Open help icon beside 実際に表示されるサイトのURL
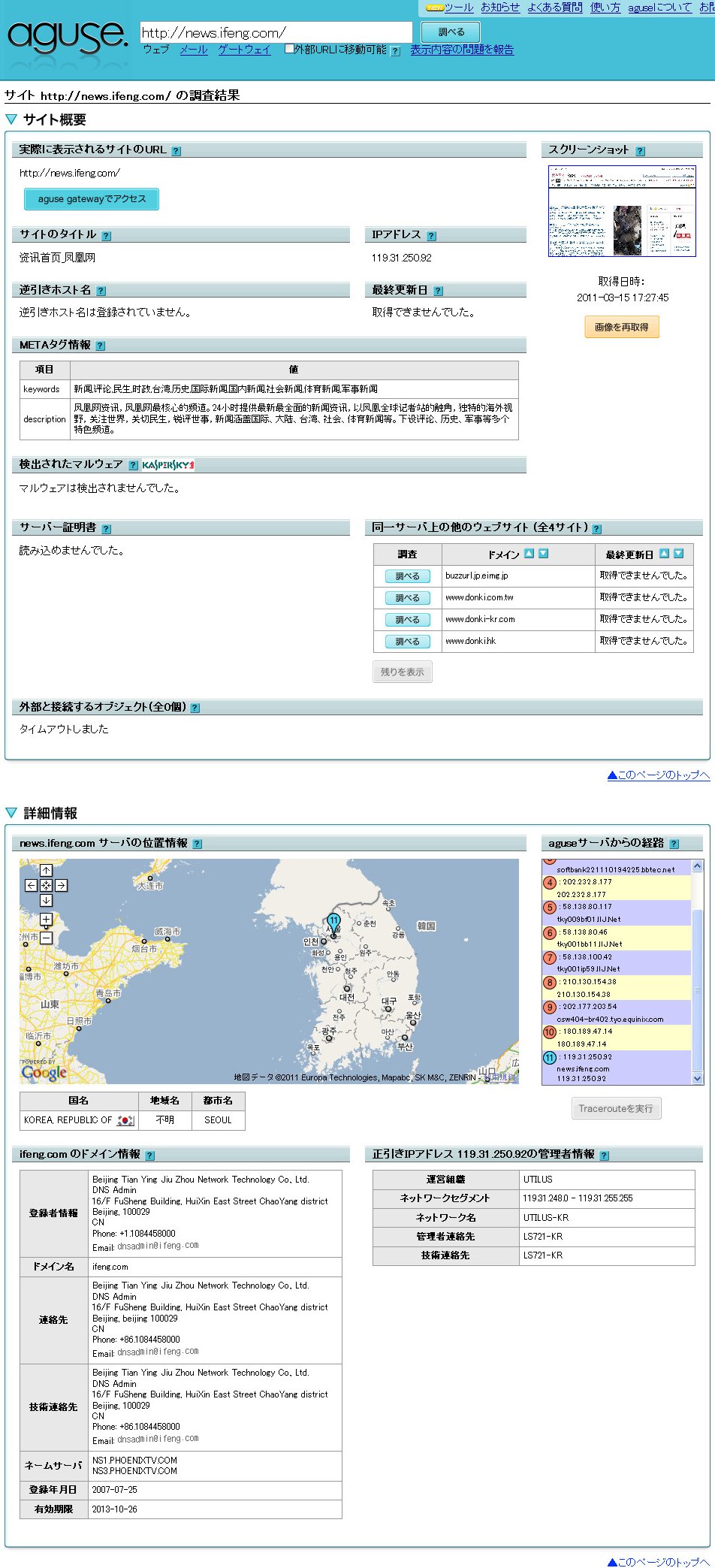 coord(176,151)
